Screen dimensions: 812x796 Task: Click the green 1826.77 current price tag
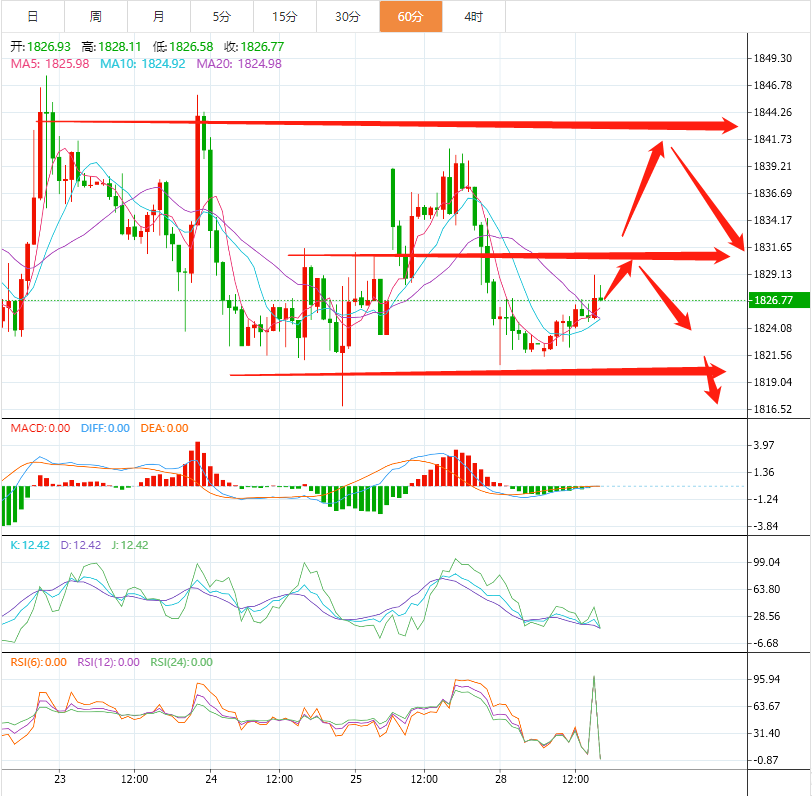tap(777, 300)
